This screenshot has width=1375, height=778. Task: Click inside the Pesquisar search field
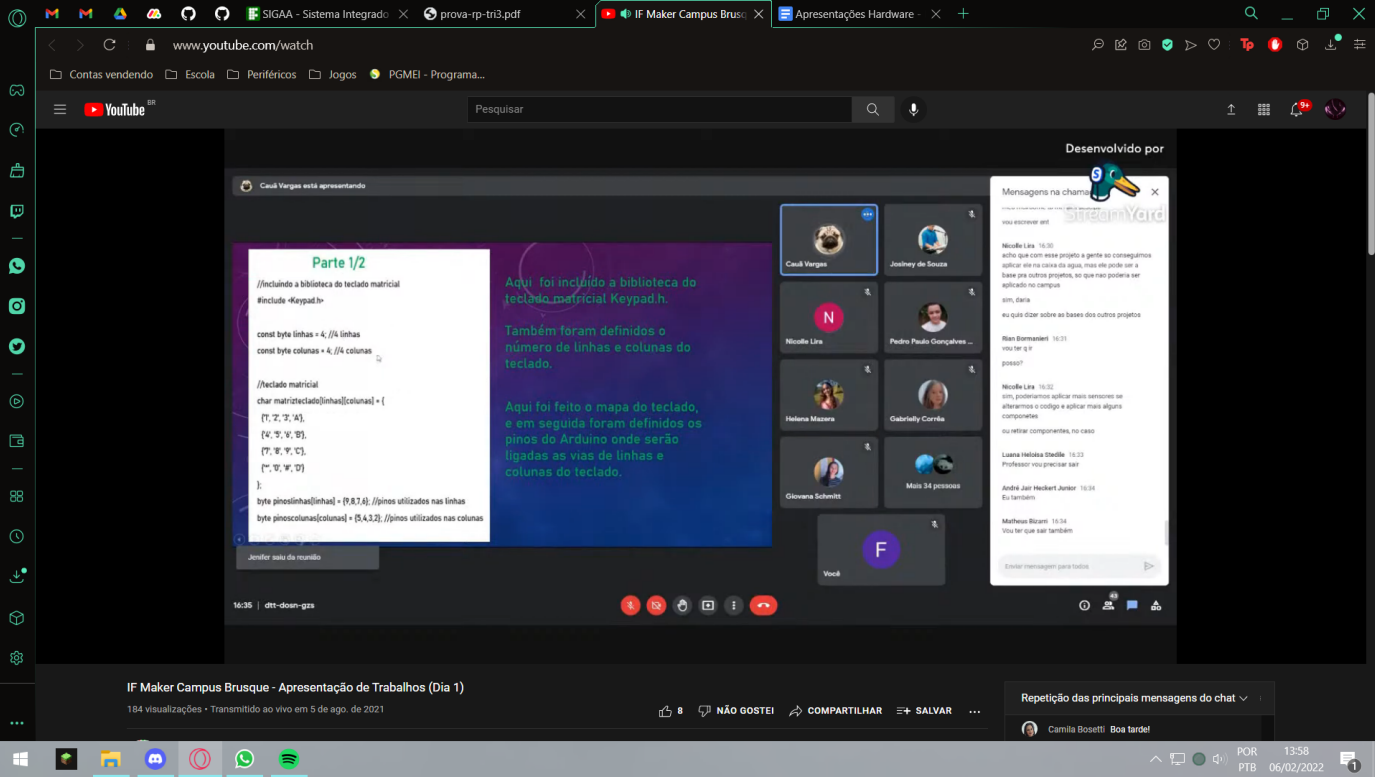click(x=658, y=110)
